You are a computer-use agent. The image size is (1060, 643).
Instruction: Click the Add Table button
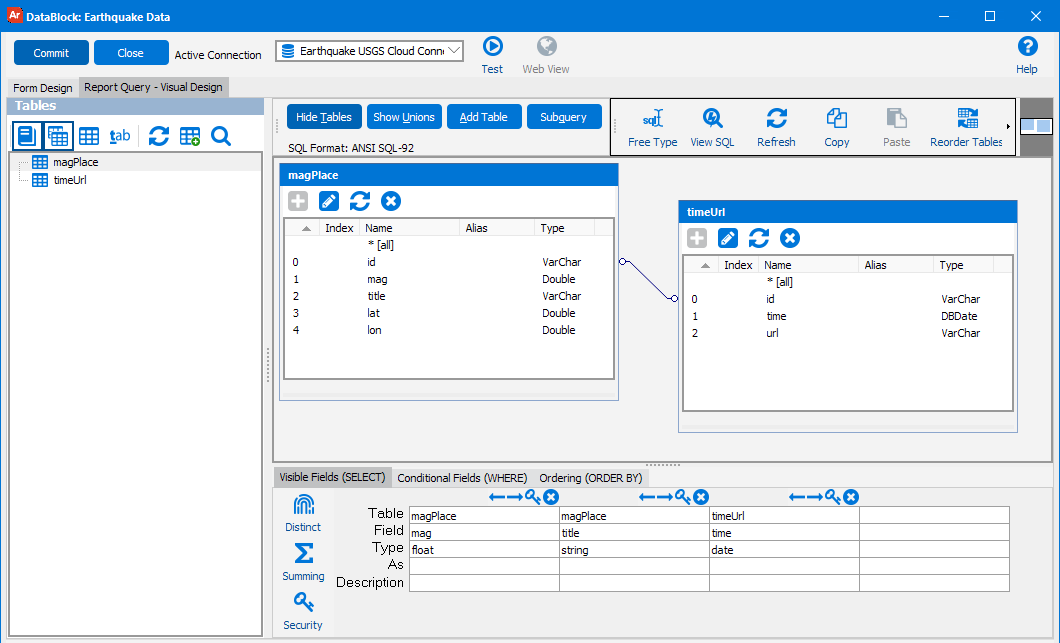click(484, 117)
